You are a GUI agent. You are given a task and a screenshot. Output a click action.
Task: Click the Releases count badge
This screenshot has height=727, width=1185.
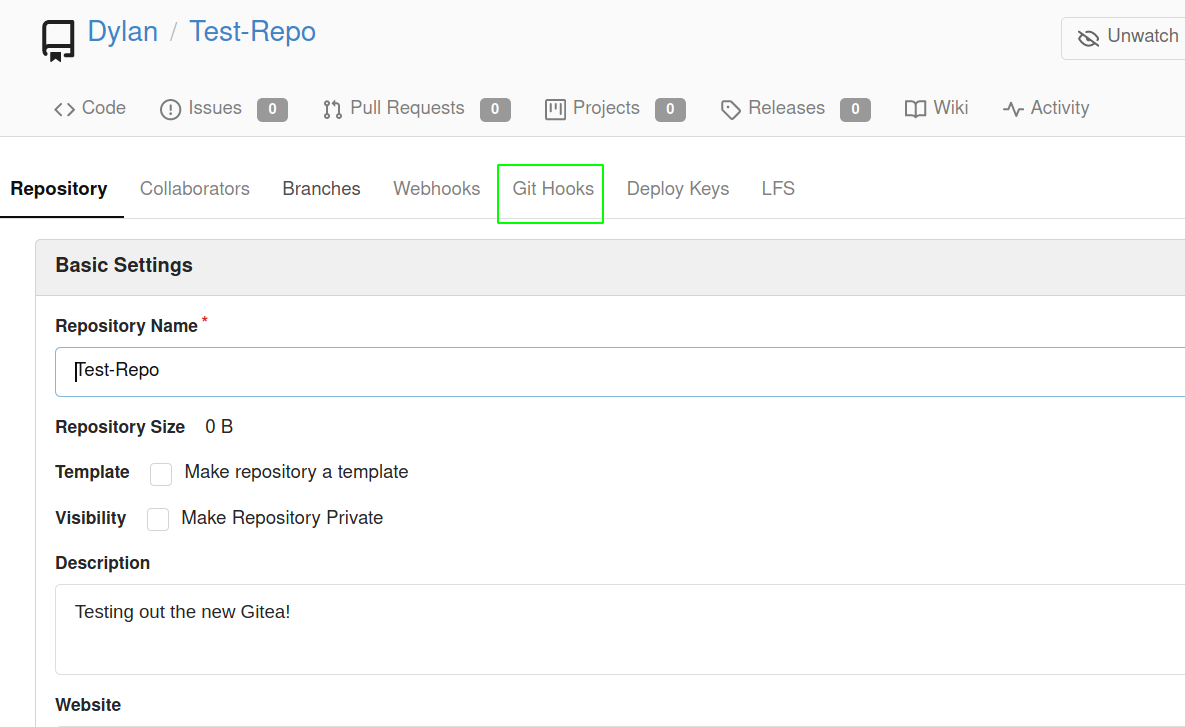[855, 110]
